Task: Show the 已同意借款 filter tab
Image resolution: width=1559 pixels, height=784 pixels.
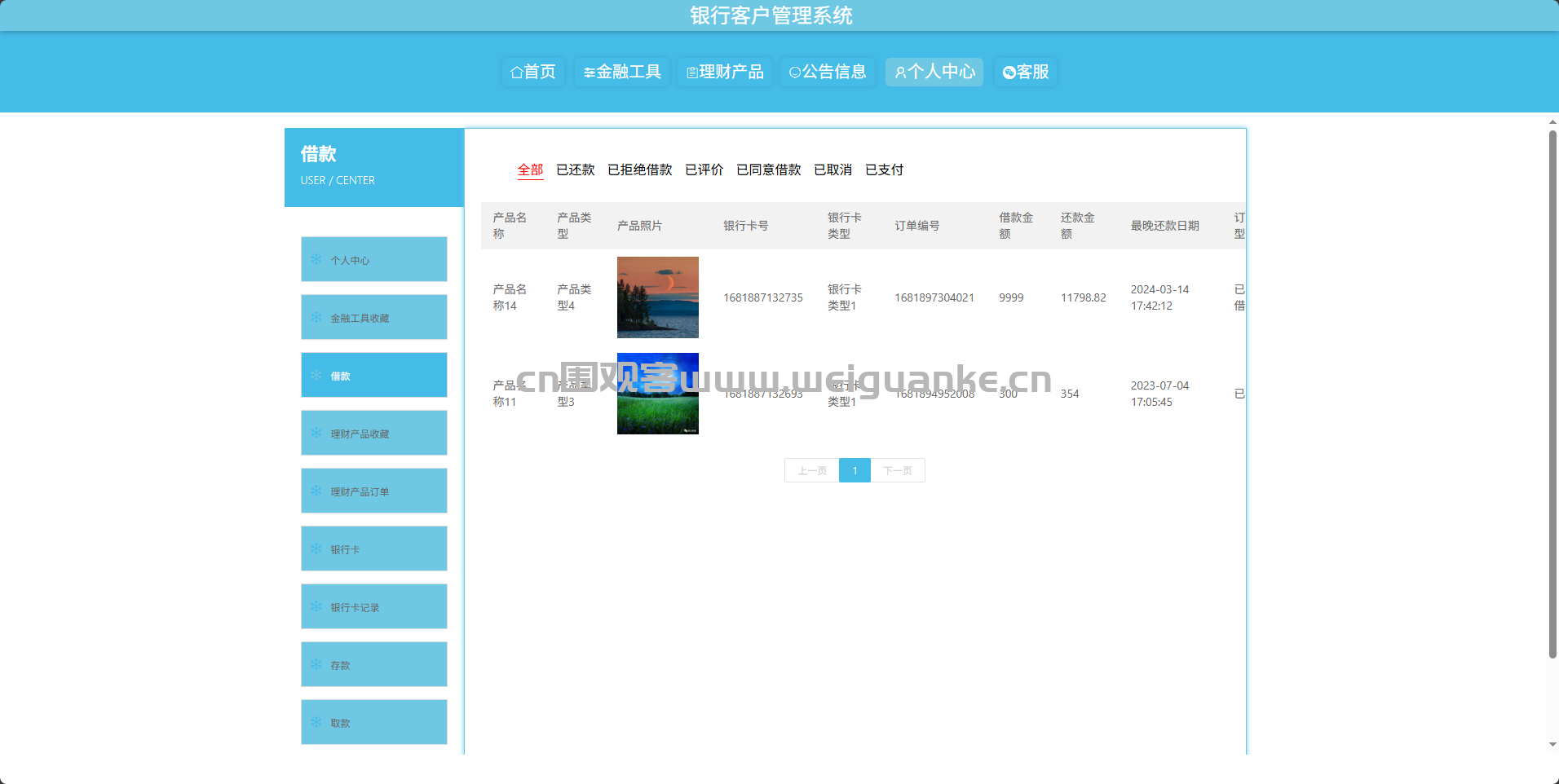Action: 769,170
